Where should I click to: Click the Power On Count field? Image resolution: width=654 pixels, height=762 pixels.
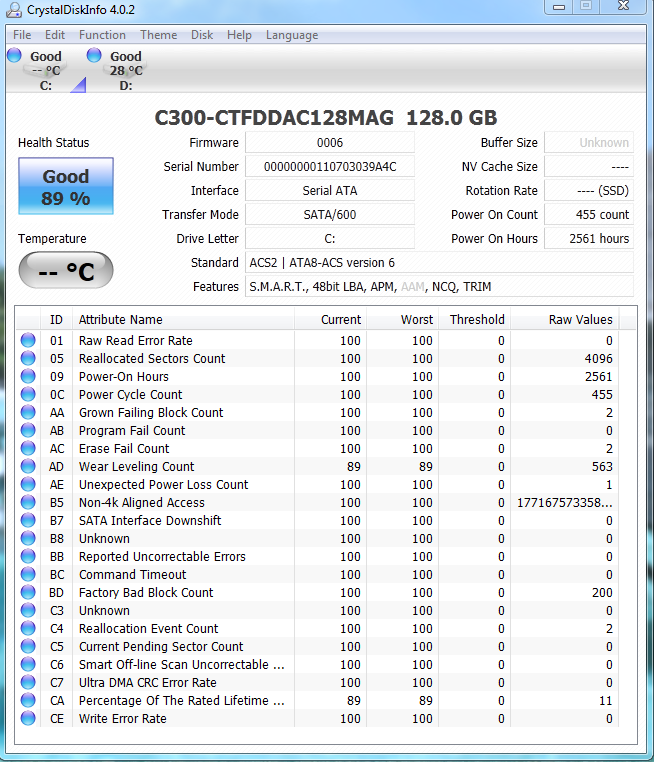(x=589, y=214)
